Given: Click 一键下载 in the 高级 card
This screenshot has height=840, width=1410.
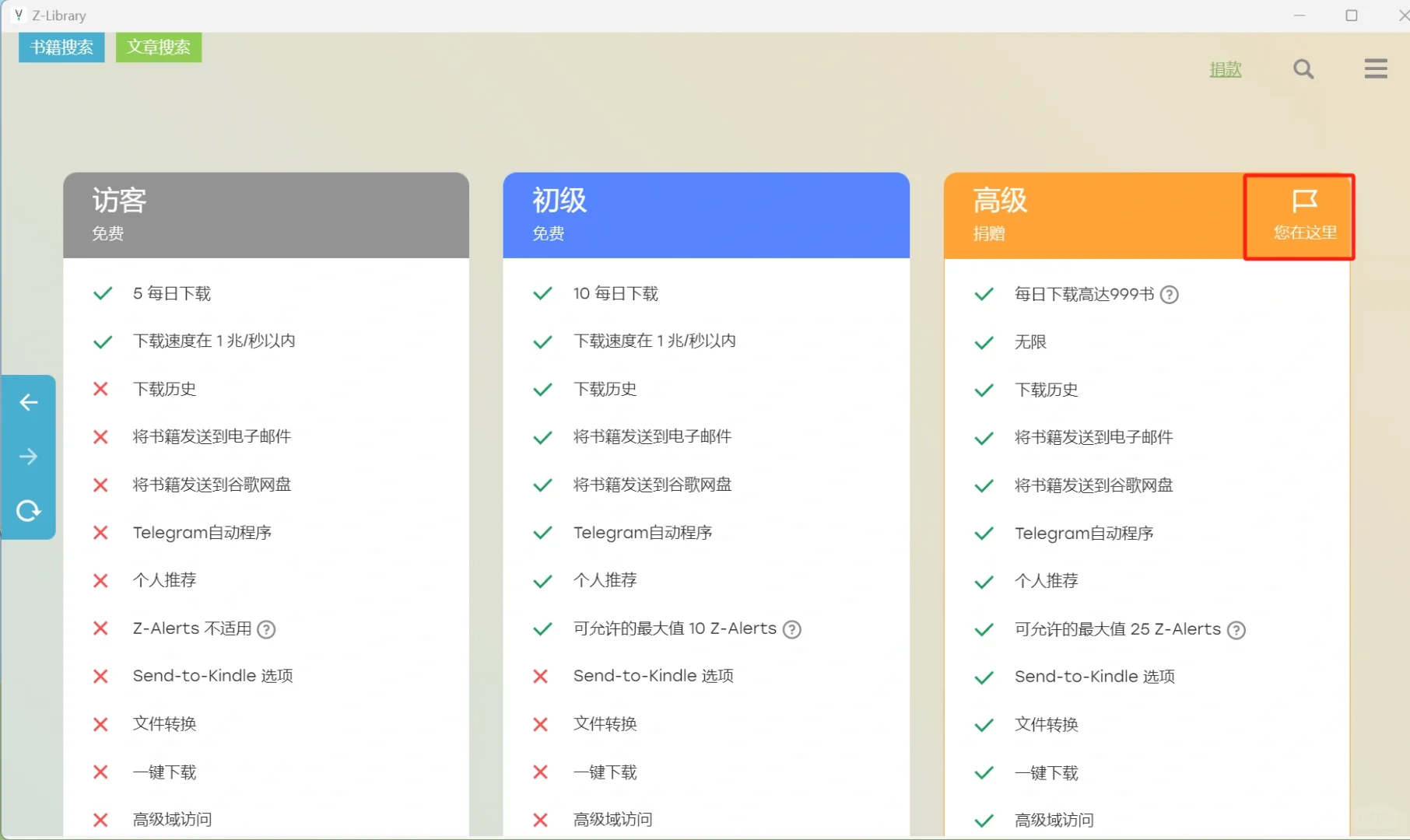Looking at the screenshot, I should [1046, 774].
